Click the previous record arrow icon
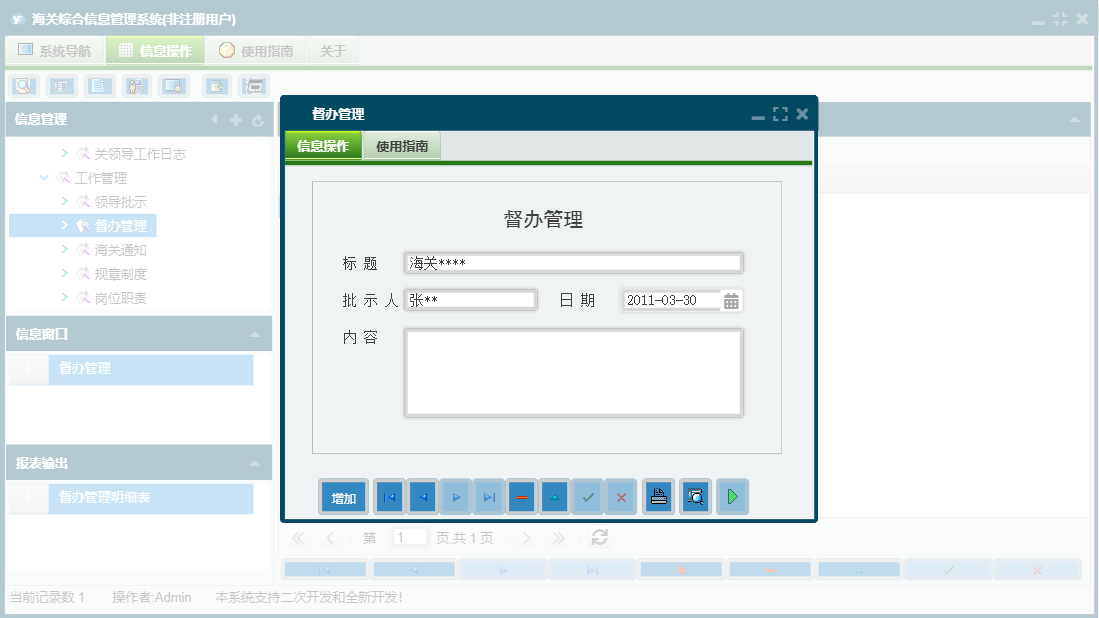This screenshot has width=1099, height=618. click(421, 496)
